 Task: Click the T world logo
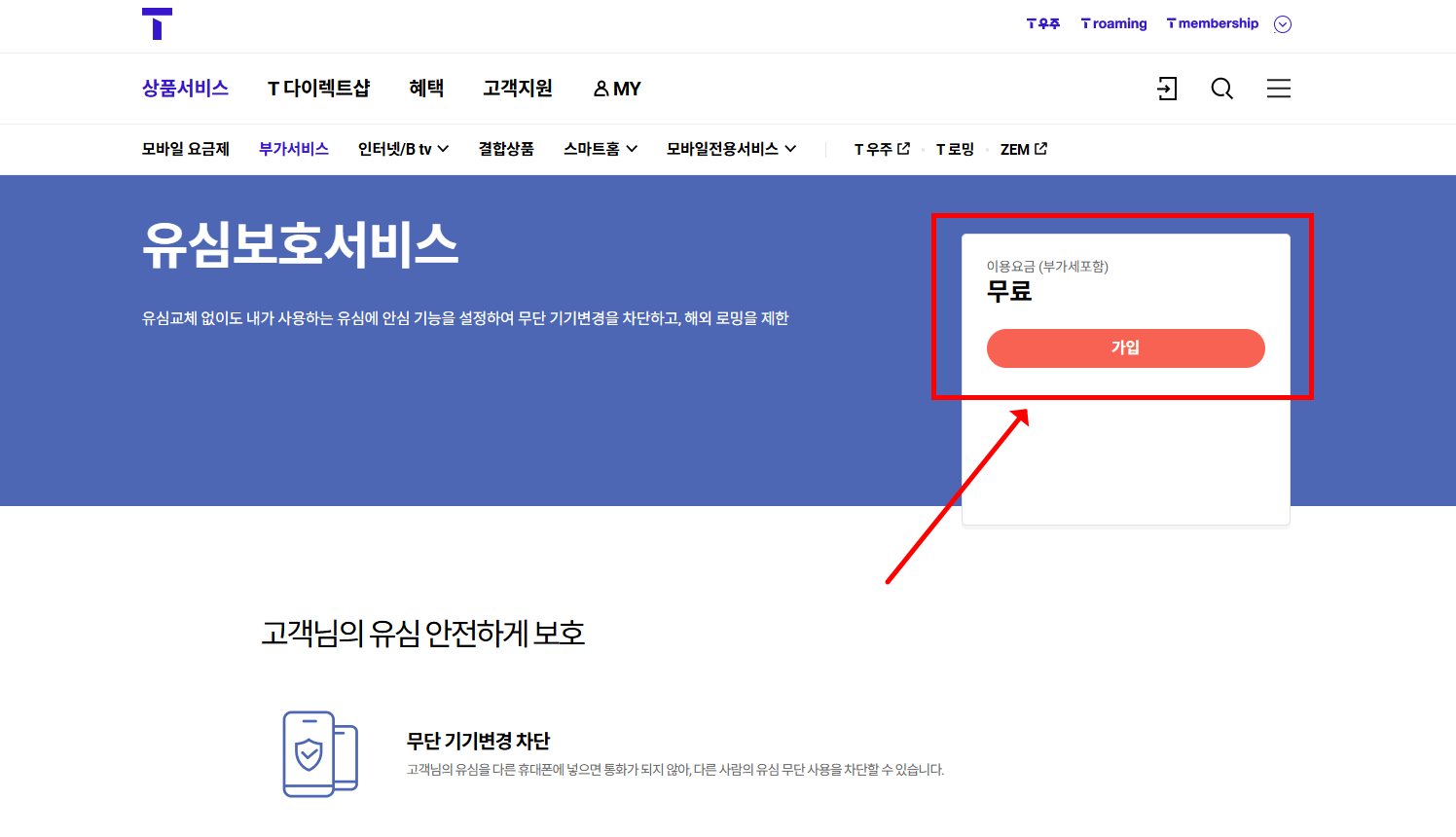(x=159, y=24)
